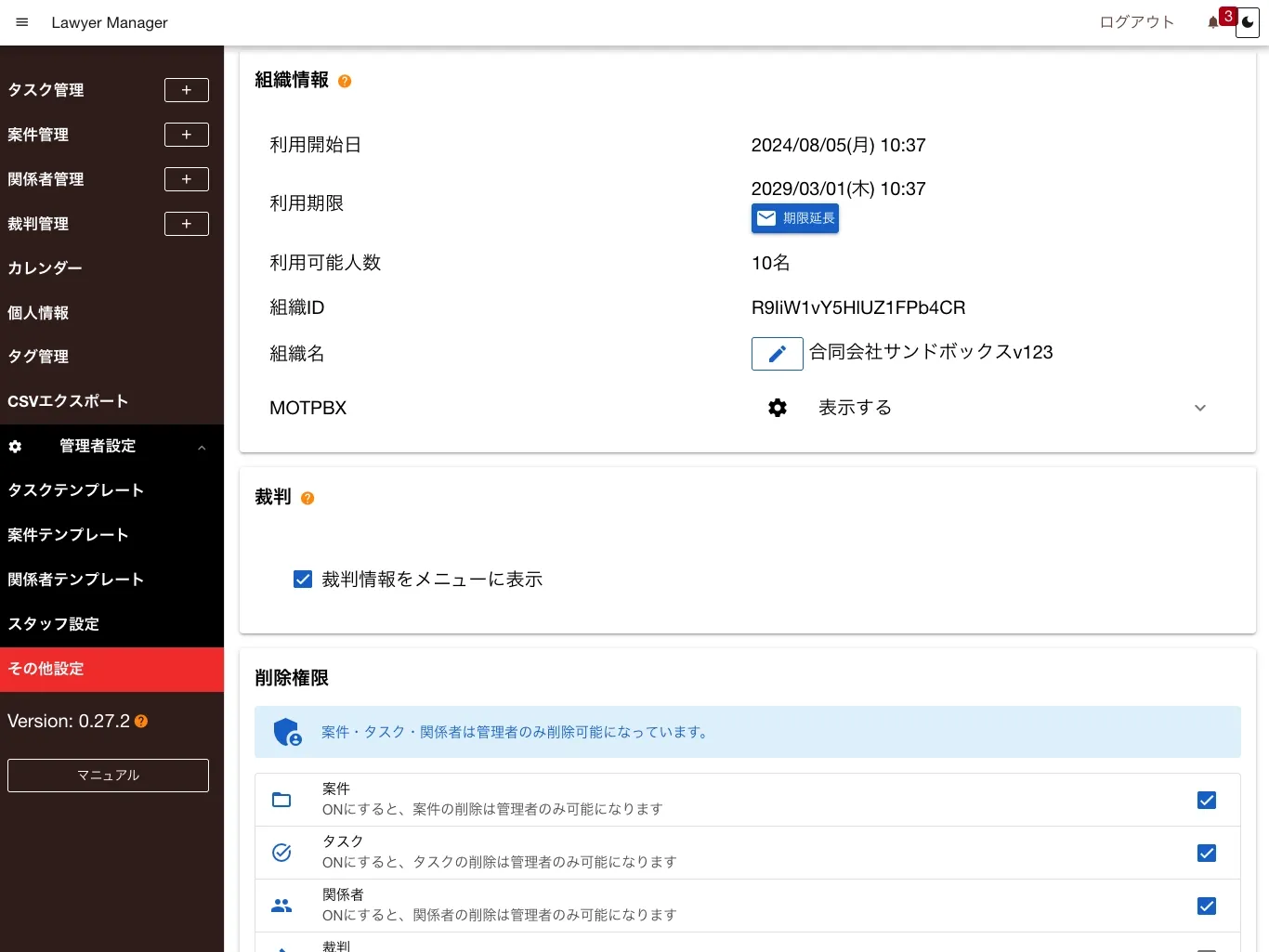Click the organization ID value R9IiW1vY5HlUZ1FPb4CR

(x=858, y=307)
